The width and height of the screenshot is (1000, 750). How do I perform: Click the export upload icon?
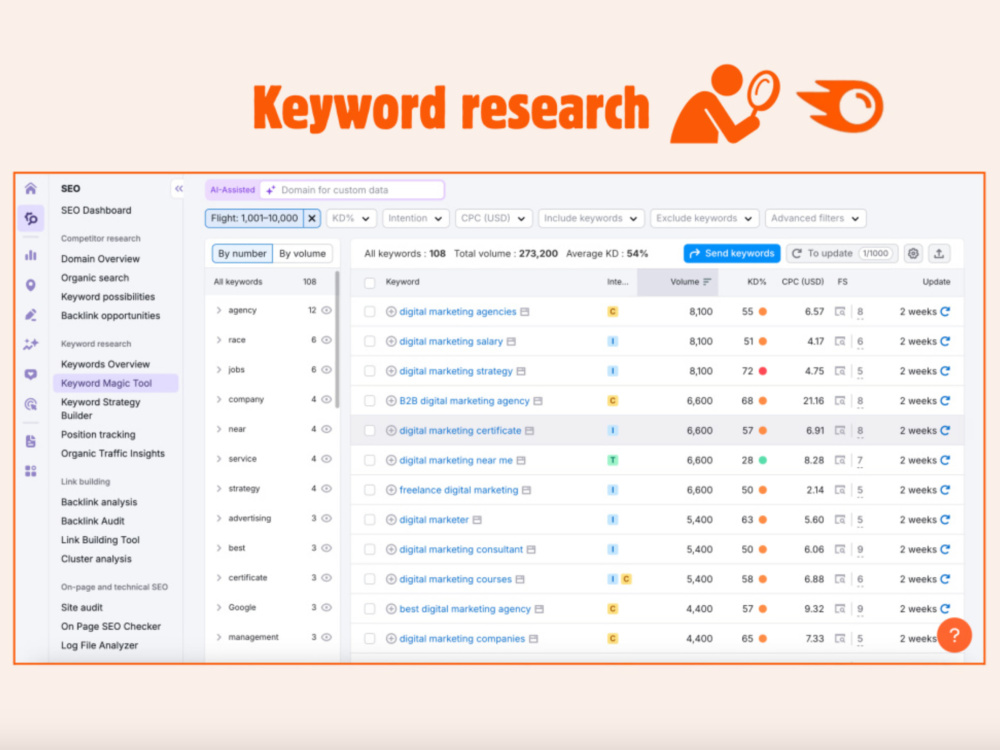click(939, 253)
